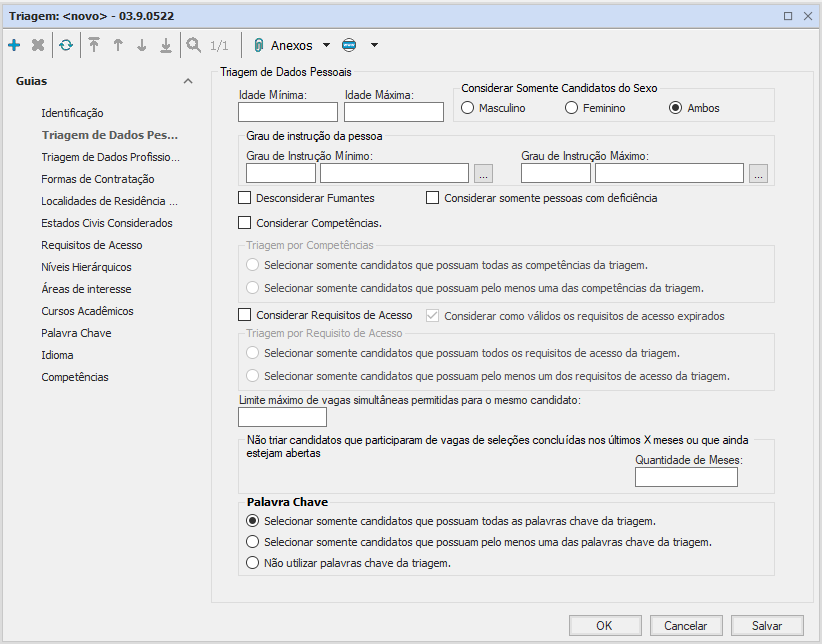Select the Masculino radio button
This screenshot has height=644, width=822.
pyautogui.click(x=468, y=108)
